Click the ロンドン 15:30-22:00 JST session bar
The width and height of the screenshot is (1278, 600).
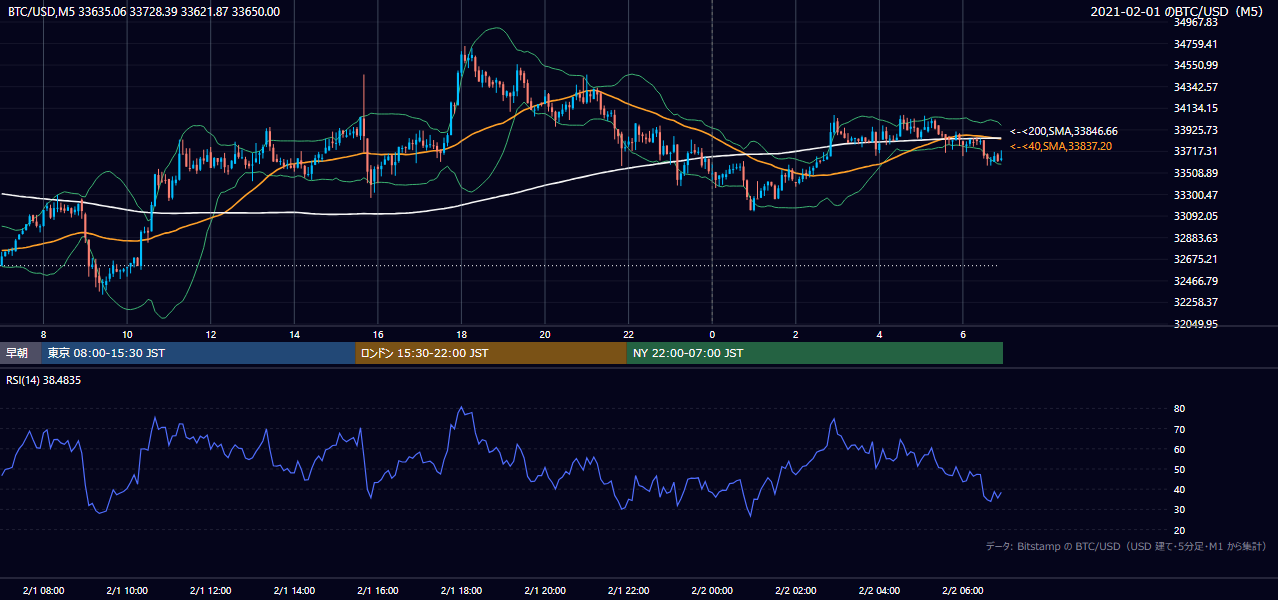click(491, 353)
